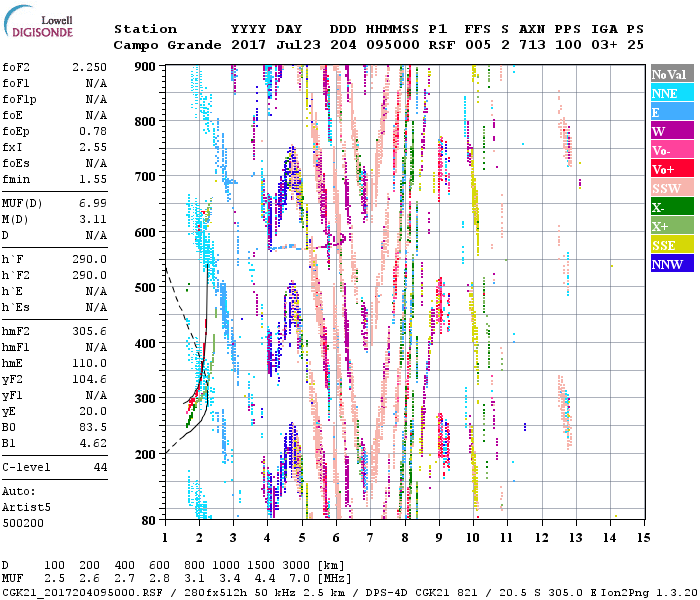The width and height of the screenshot is (700, 600).
Task: Select the C-level value 44
Action: pyautogui.click(x=100, y=467)
